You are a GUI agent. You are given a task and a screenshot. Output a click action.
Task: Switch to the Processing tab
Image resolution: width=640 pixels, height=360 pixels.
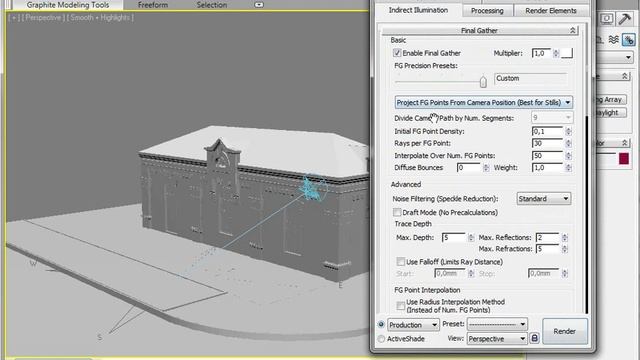click(487, 11)
